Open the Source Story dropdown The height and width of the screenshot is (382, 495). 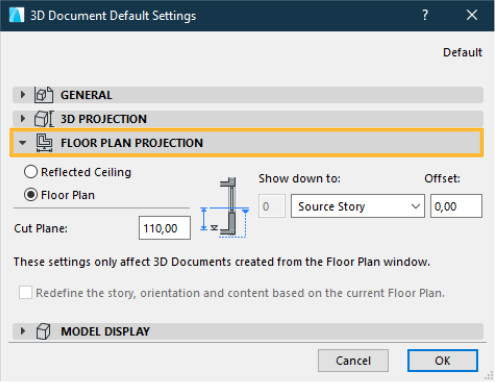pos(358,206)
